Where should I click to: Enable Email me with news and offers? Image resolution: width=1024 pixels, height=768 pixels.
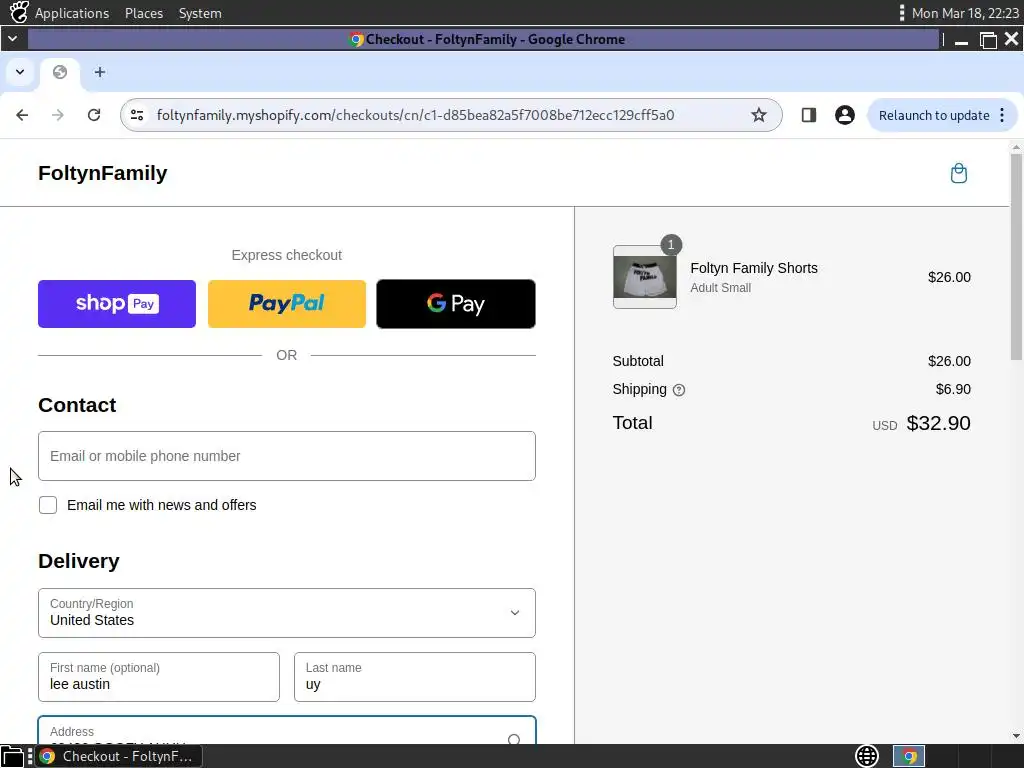tap(48, 505)
